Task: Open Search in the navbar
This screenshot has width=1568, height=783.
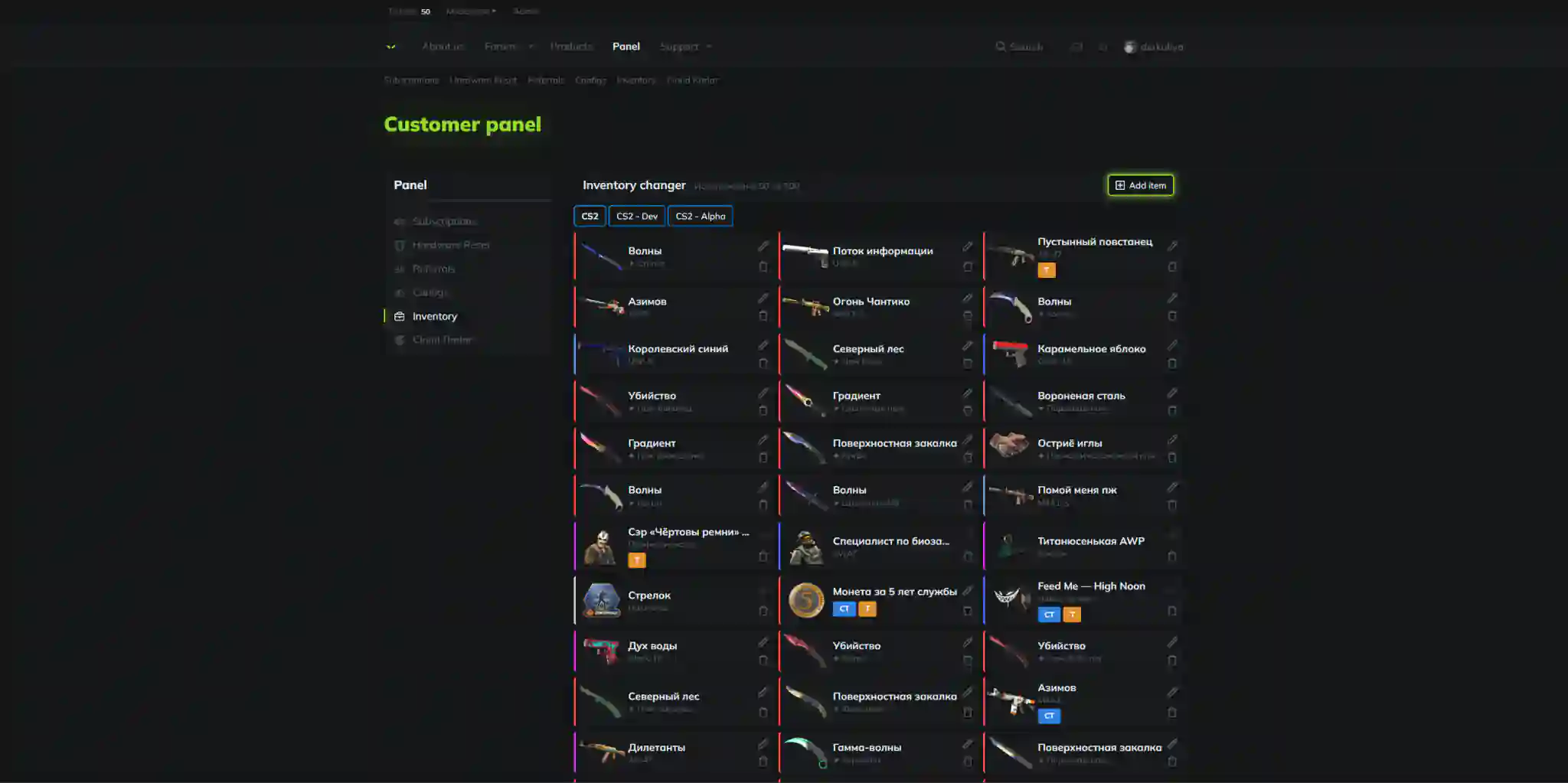Action: coord(1019,47)
